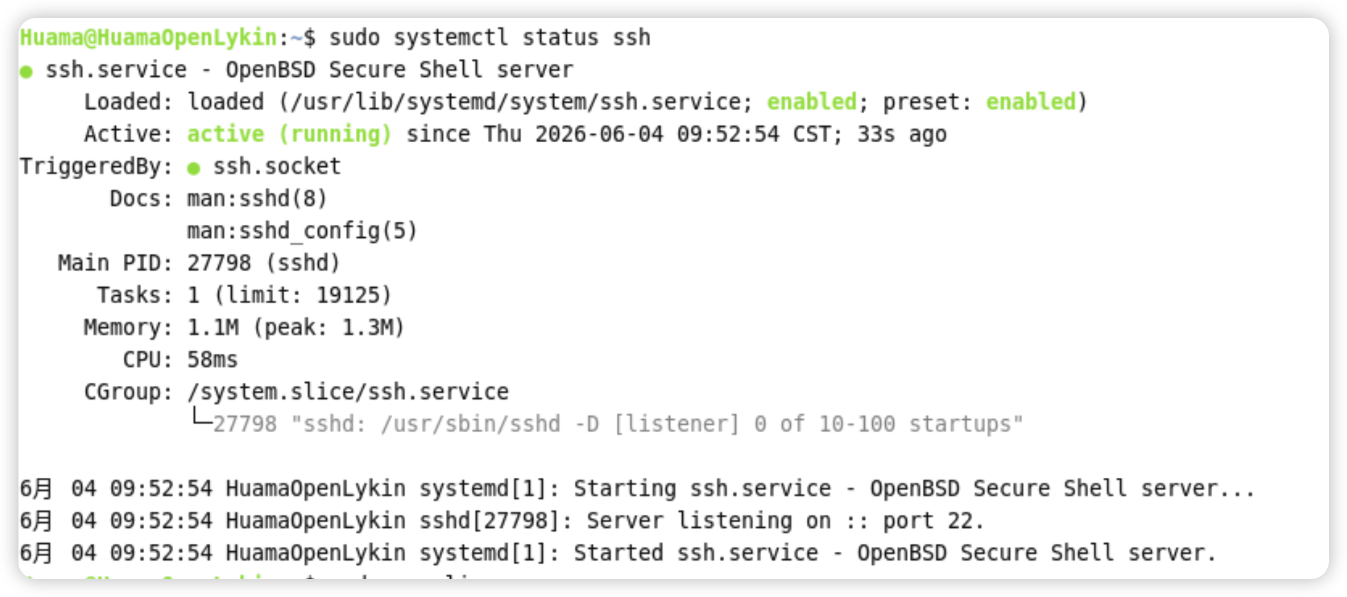This screenshot has height=597, width=1347.
Task: Click the 'Server listening on :: port 22' line
Action: tap(503, 520)
